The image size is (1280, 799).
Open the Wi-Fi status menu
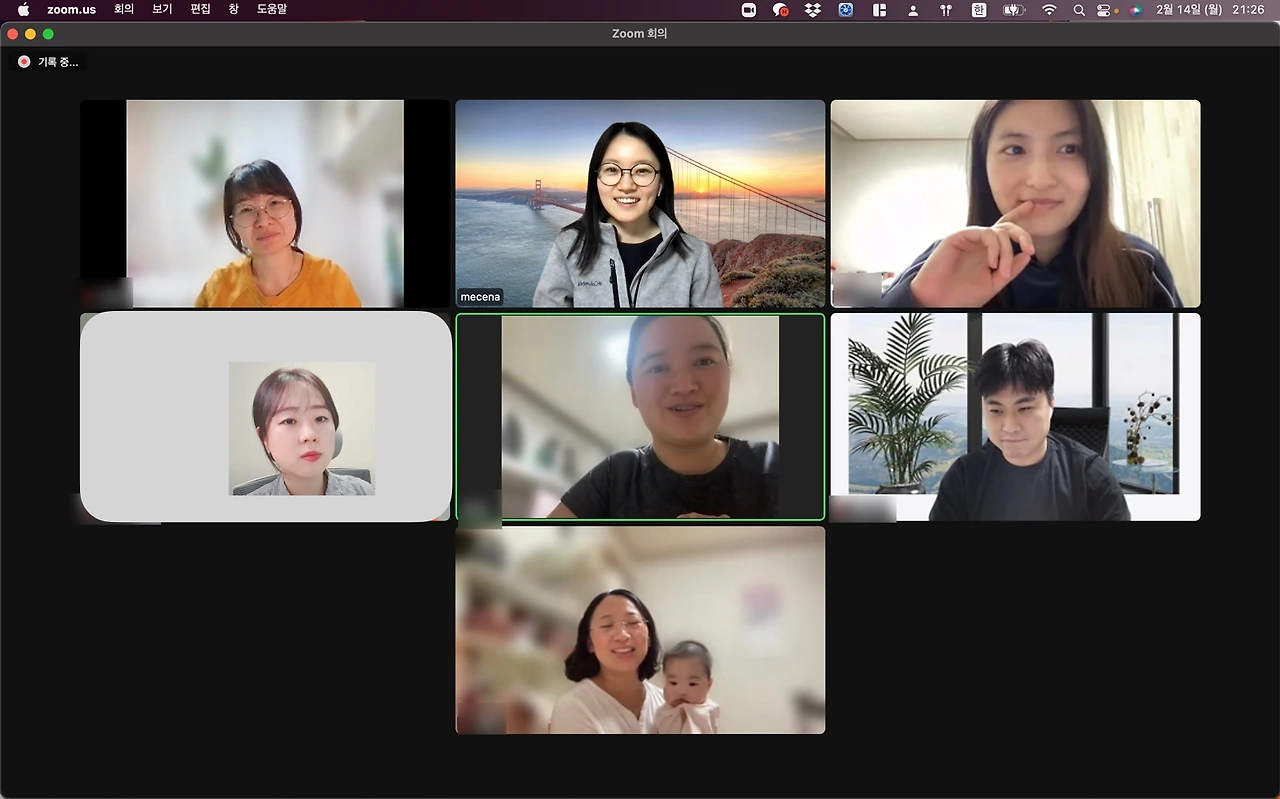click(1049, 10)
